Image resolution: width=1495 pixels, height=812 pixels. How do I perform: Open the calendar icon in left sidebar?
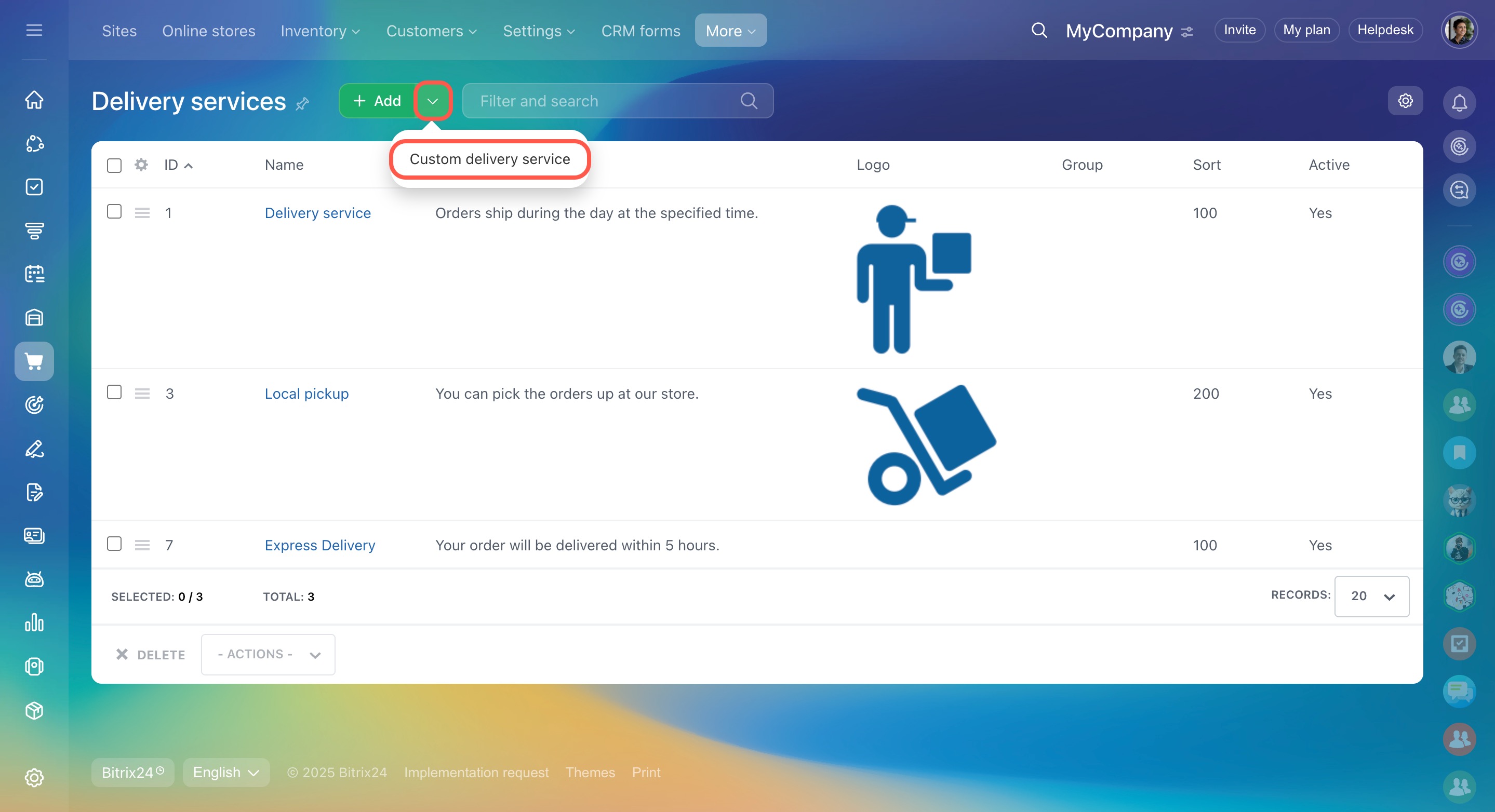tap(34, 274)
